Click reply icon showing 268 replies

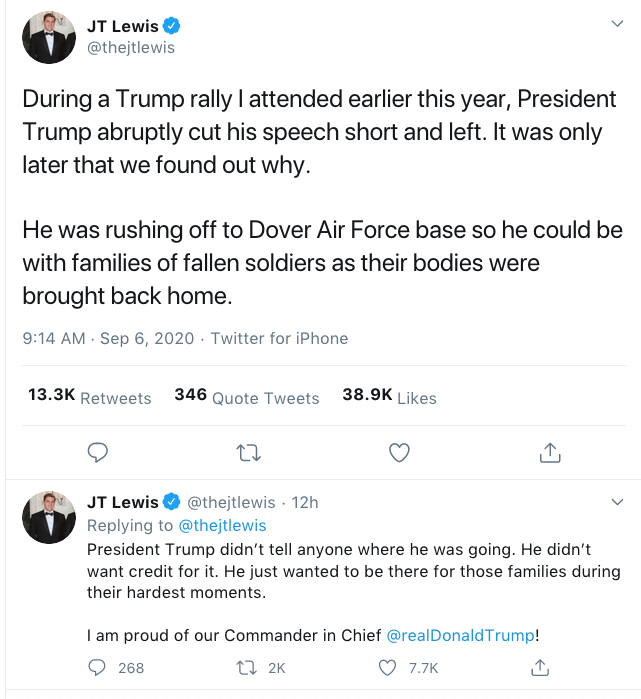coord(99,667)
